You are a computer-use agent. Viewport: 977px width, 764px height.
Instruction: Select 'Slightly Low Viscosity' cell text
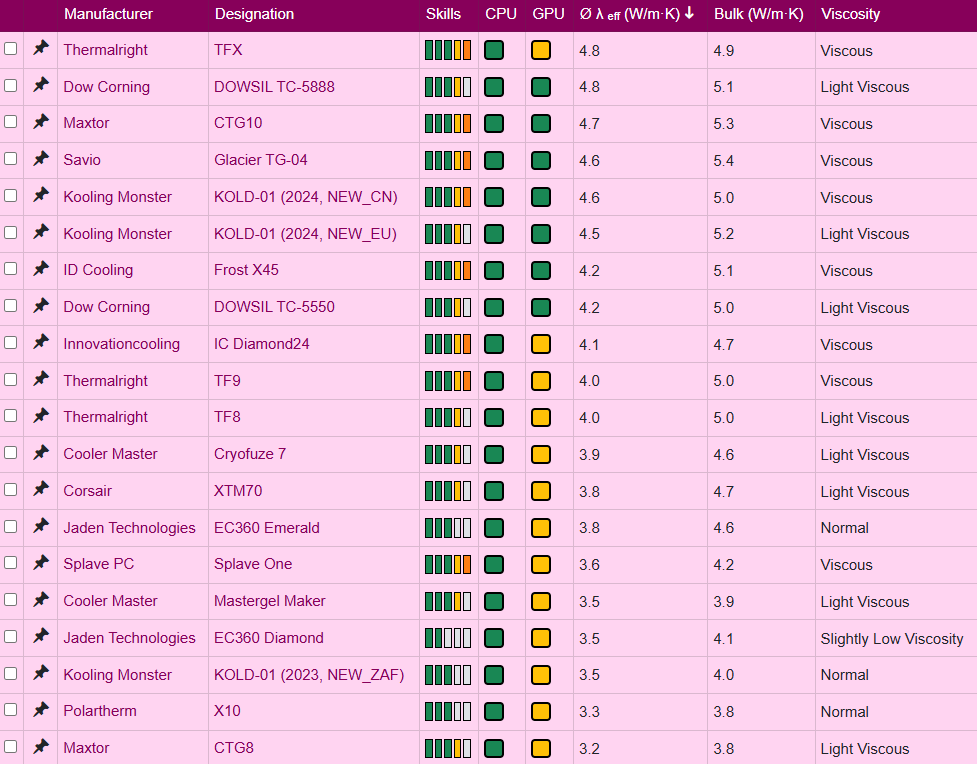click(892, 639)
